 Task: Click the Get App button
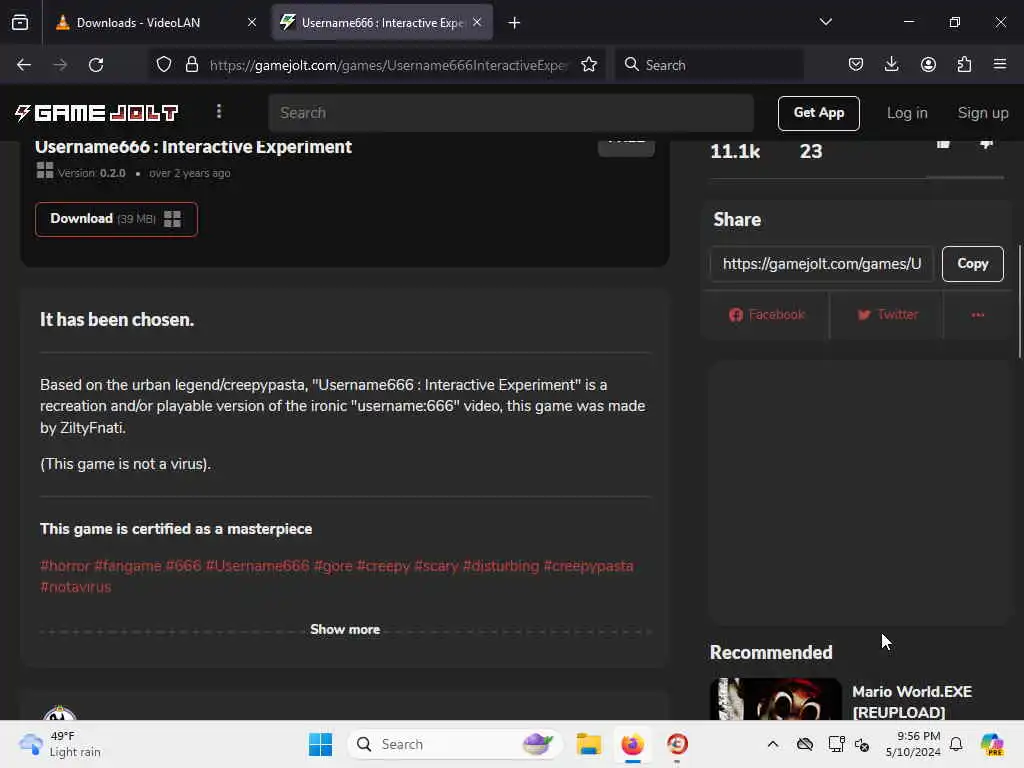tap(818, 113)
